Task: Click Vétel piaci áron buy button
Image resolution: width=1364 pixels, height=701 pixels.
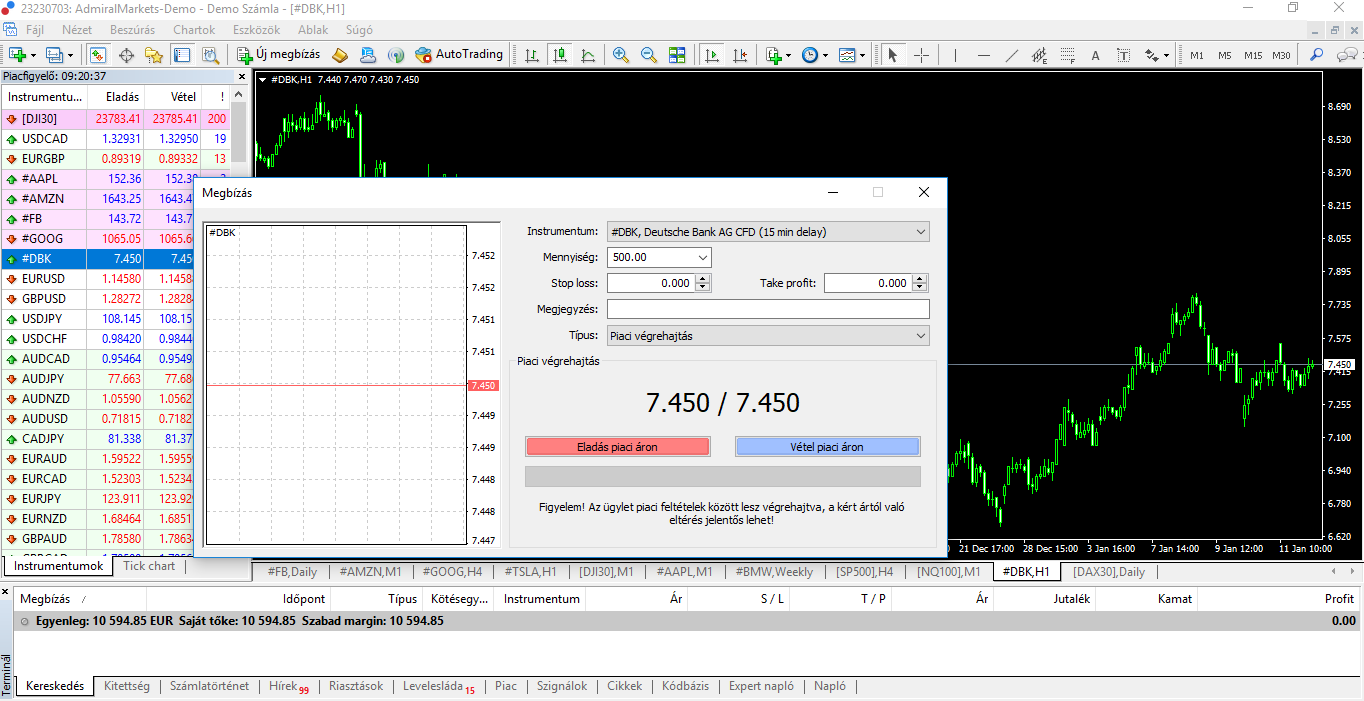Action: tap(828, 447)
